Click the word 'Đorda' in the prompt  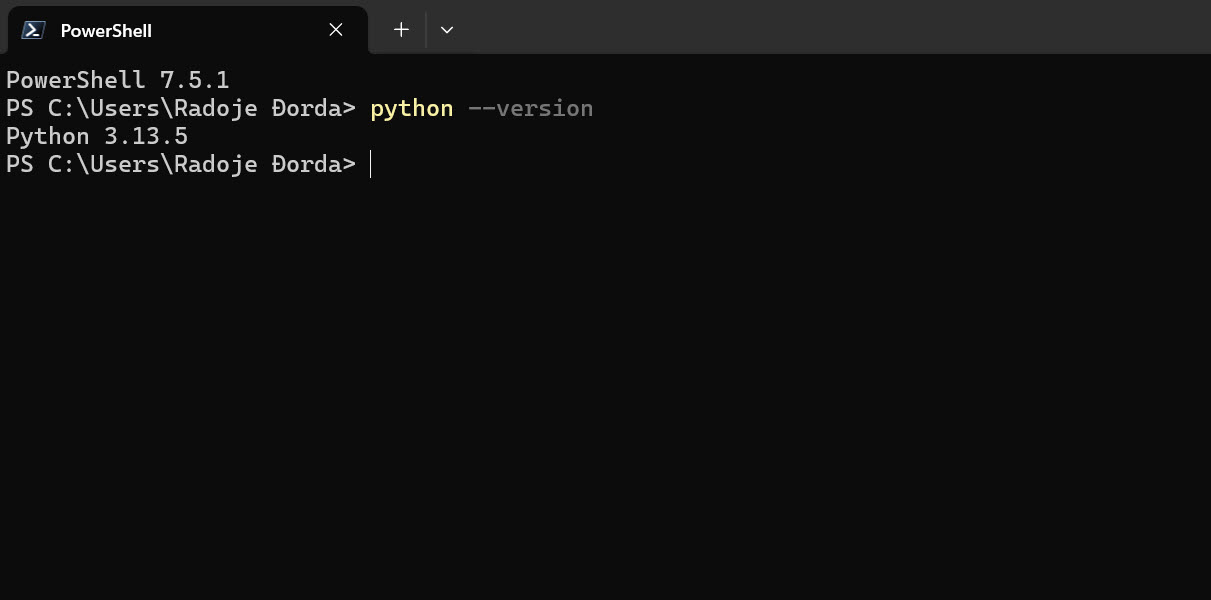(305, 164)
